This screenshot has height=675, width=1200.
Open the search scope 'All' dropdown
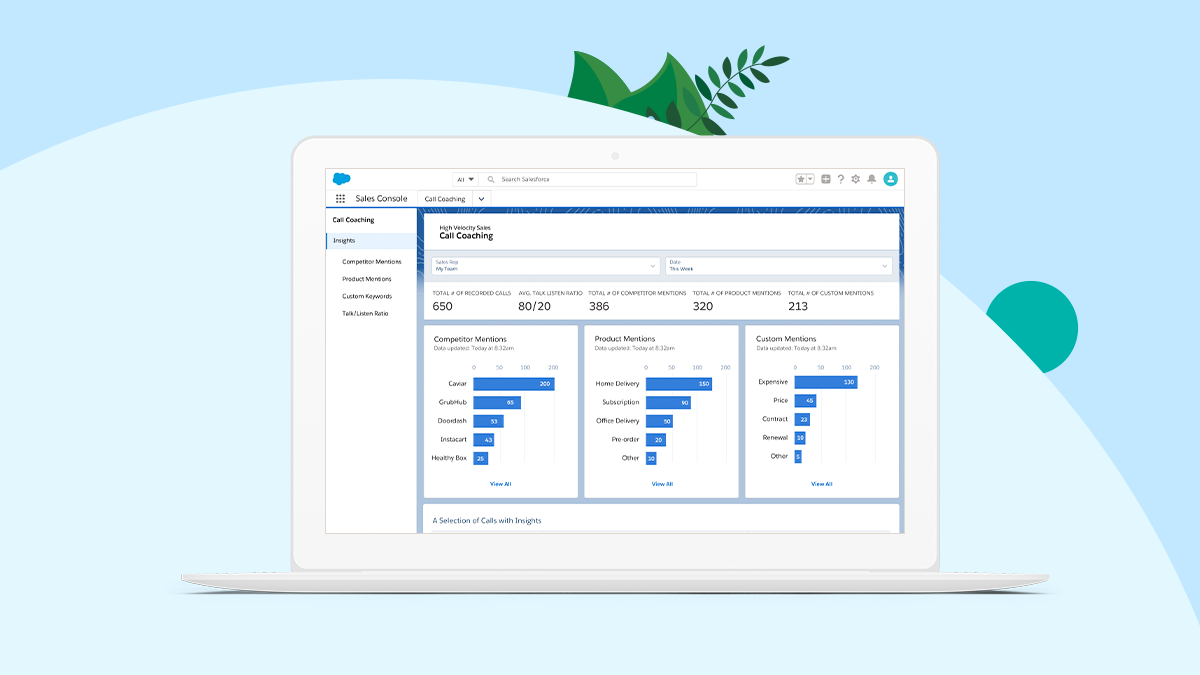click(x=465, y=180)
